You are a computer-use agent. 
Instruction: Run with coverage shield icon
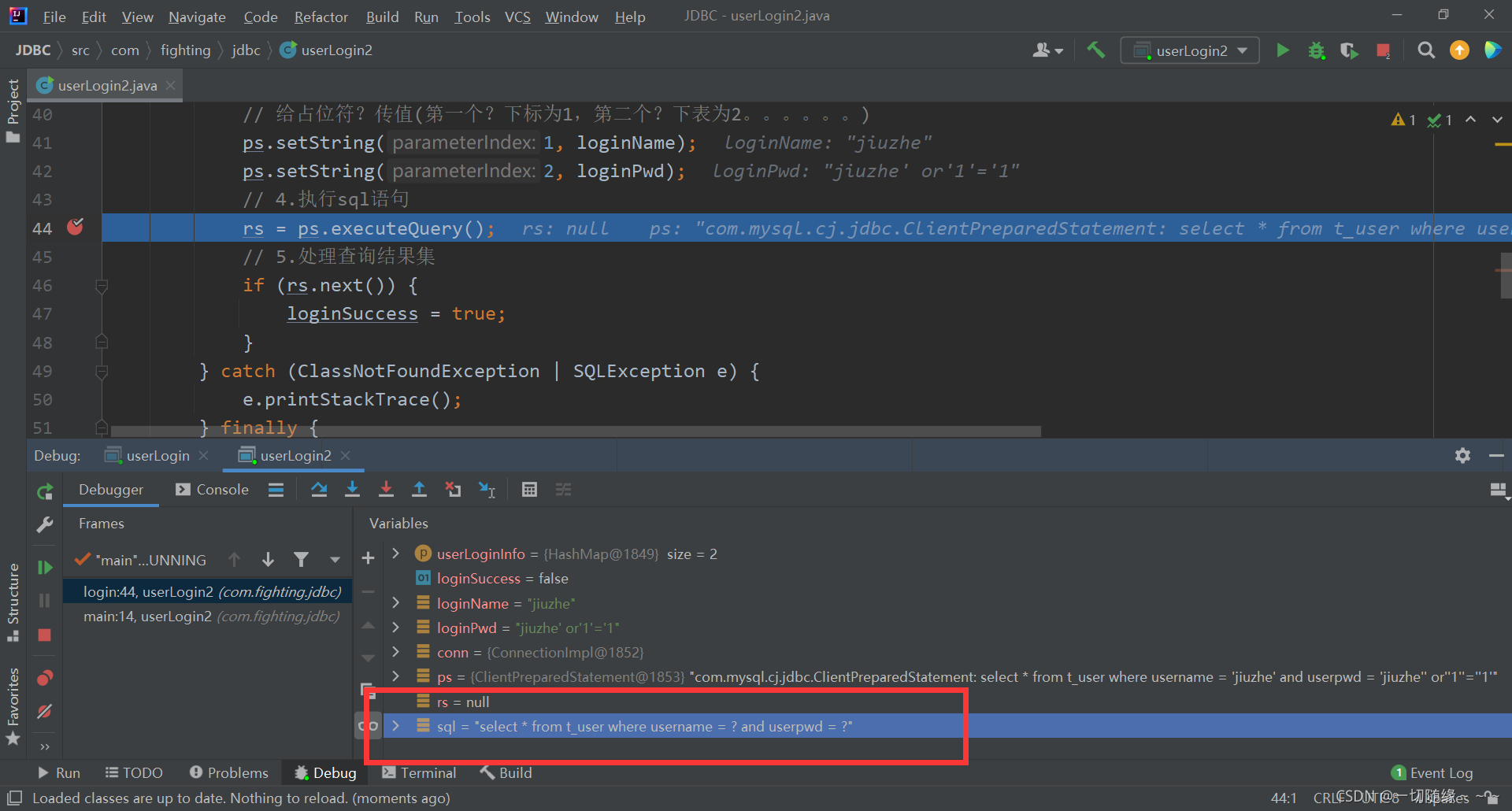1349,50
